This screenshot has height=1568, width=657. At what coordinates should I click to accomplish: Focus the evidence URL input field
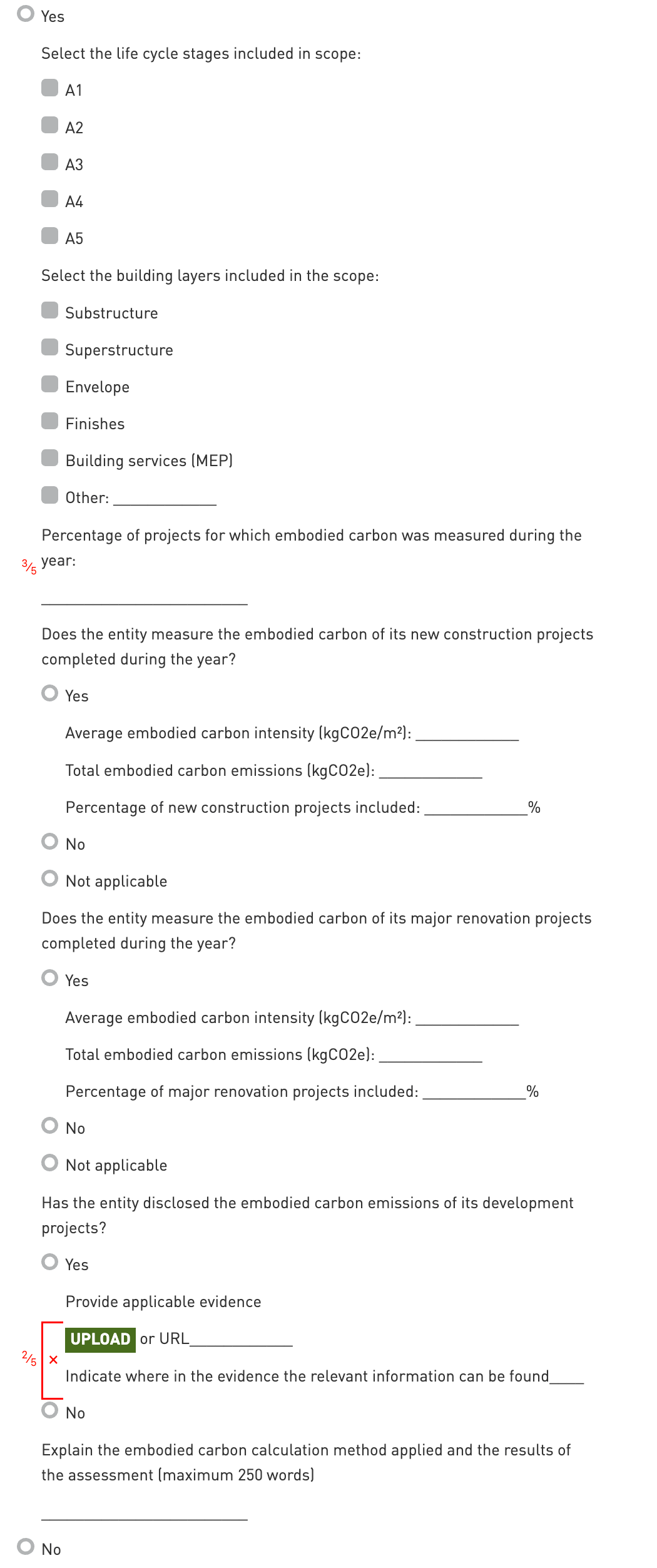coord(241,1339)
